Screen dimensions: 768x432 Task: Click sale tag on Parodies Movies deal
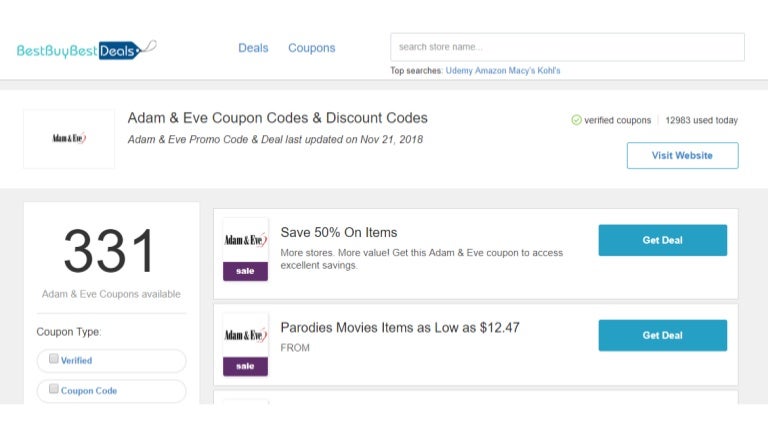(x=245, y=366)
